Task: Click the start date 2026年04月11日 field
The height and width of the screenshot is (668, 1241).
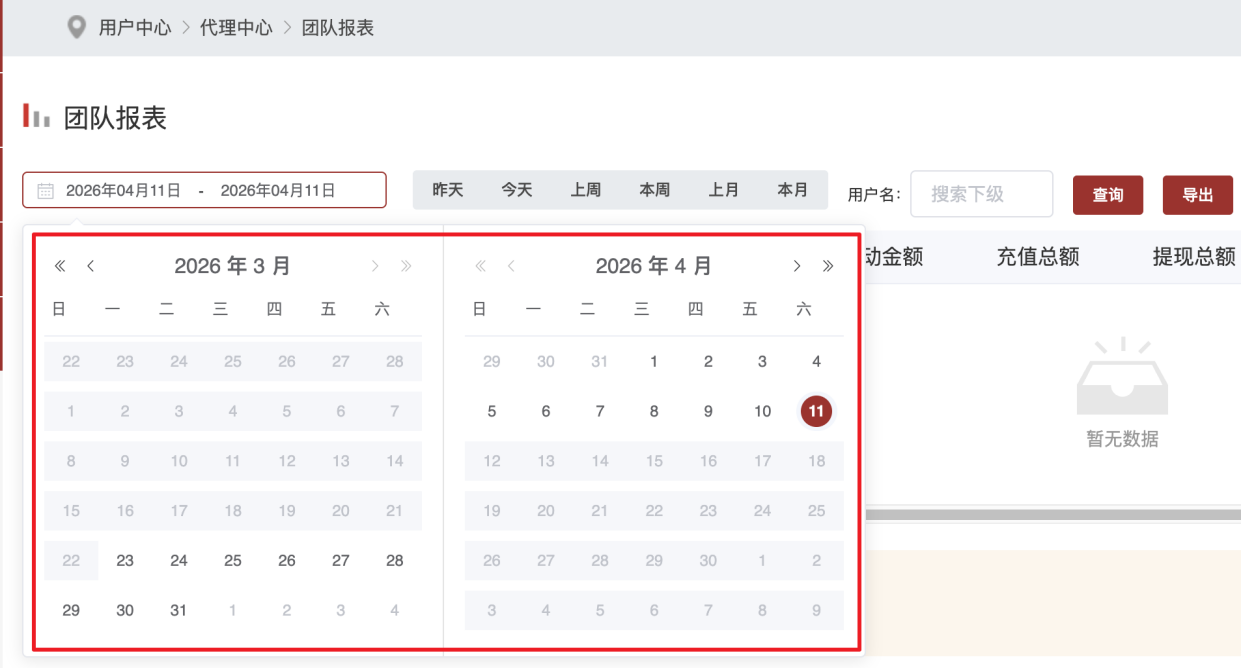Action: pos(123,190)
